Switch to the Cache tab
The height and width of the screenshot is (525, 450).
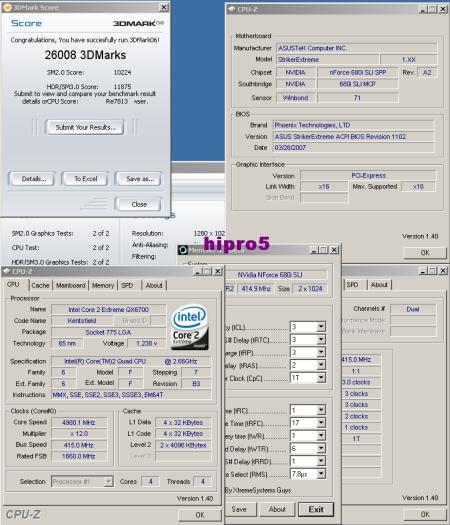[x=41, y=286]
